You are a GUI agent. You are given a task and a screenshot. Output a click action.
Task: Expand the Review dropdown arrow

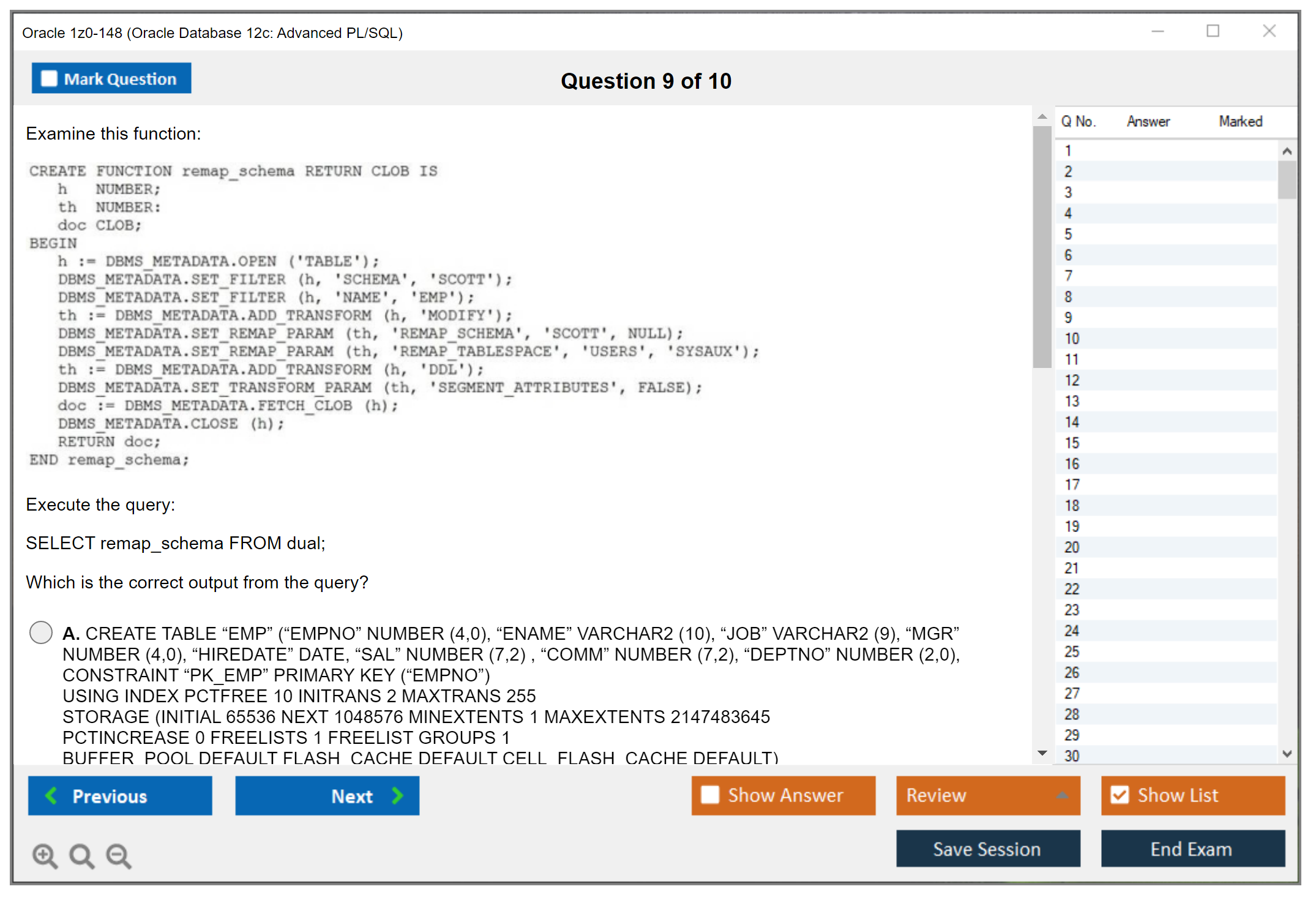(1062, 795)
